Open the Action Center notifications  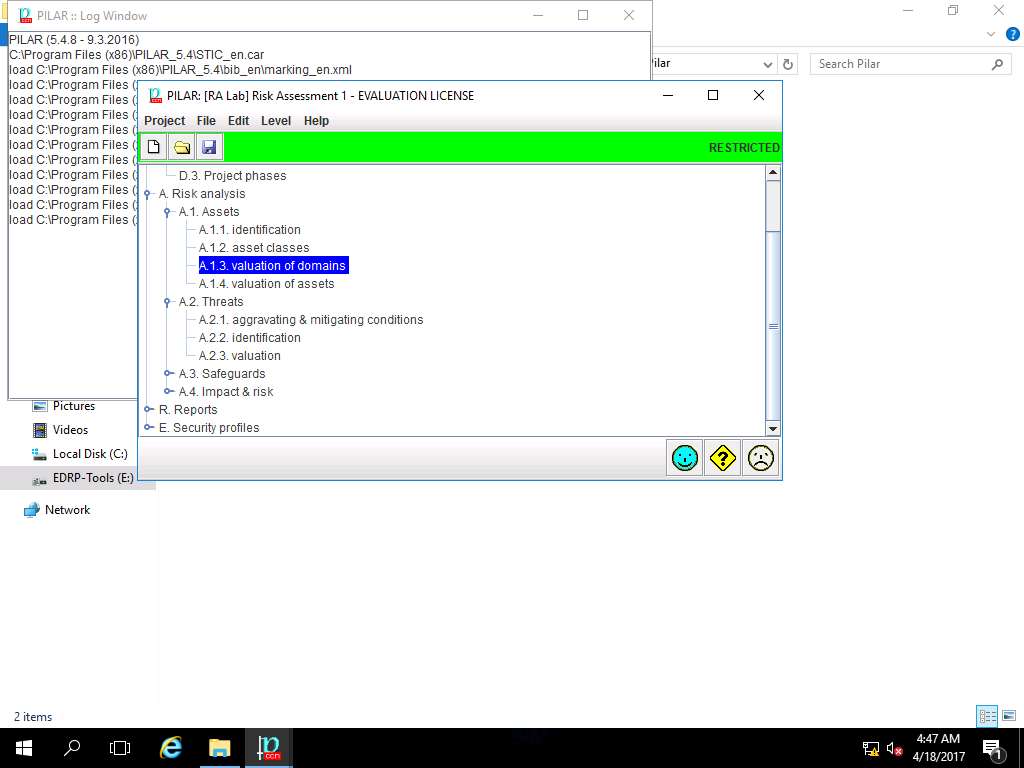[x=991, y=748]
